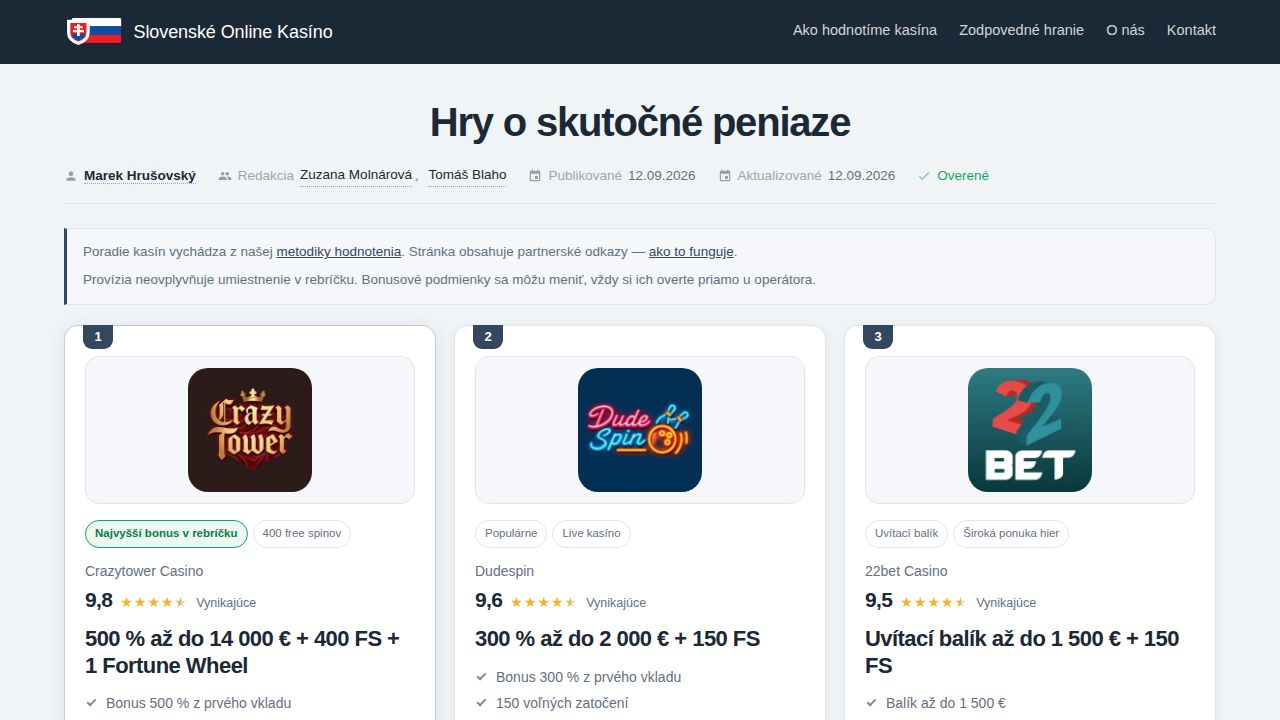
Task: Click the 300 % až do 2 000 € offer heading
Action: [x=617, y=639]
